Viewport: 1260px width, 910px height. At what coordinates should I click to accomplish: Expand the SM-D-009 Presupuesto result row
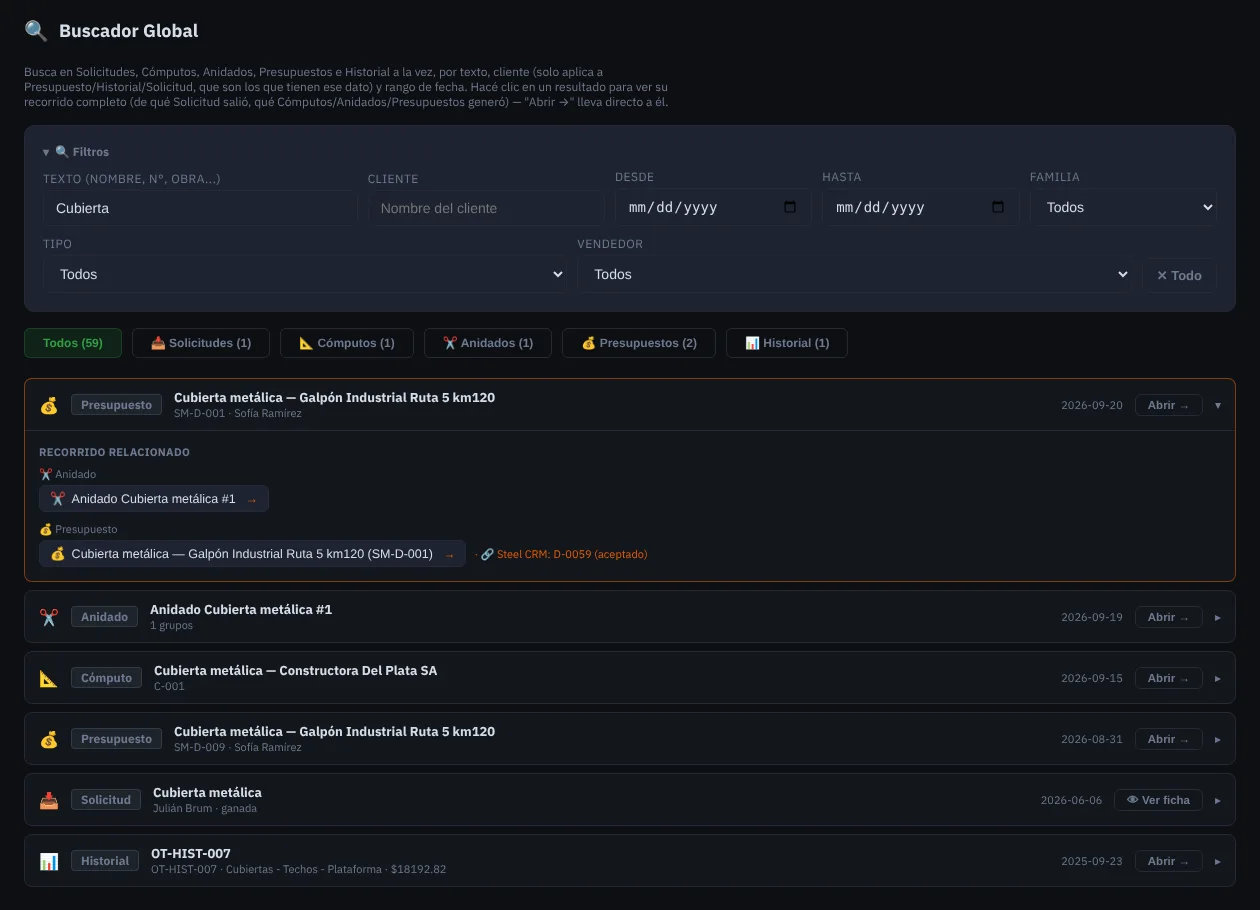pos(1217,739)
